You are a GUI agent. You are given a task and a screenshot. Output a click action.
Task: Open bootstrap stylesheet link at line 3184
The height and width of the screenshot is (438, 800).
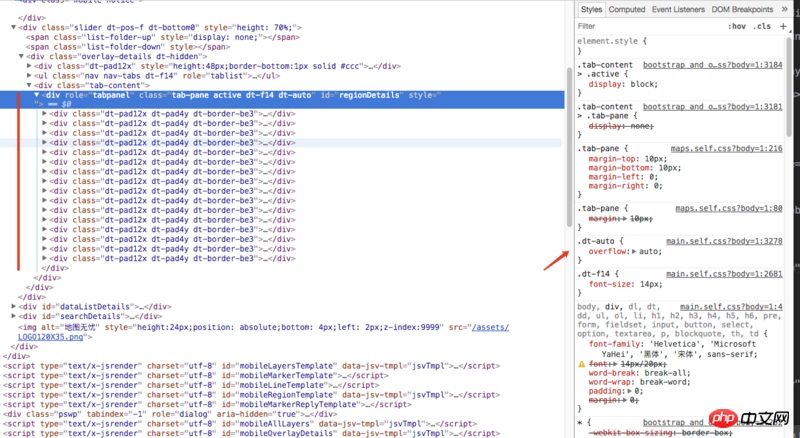click(712, 65)
